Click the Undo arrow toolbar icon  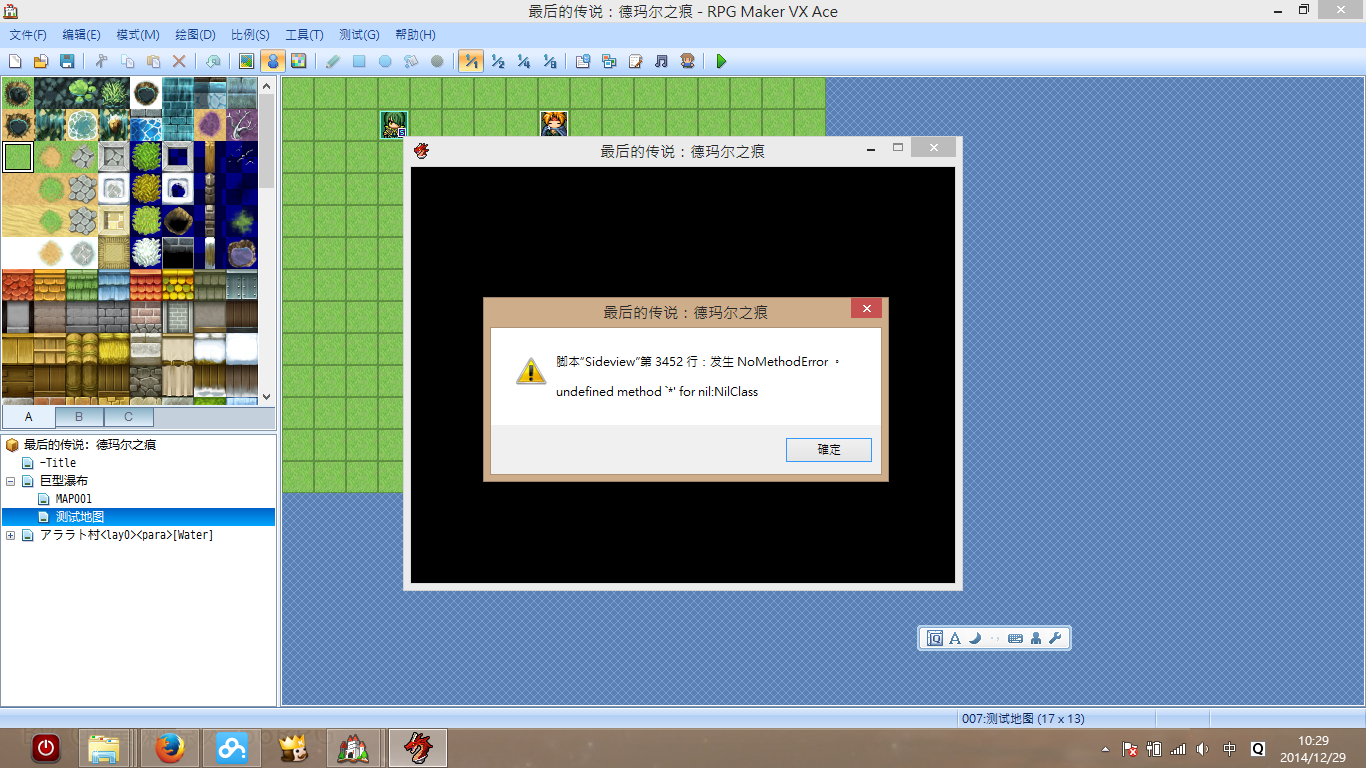pos(213,61)
